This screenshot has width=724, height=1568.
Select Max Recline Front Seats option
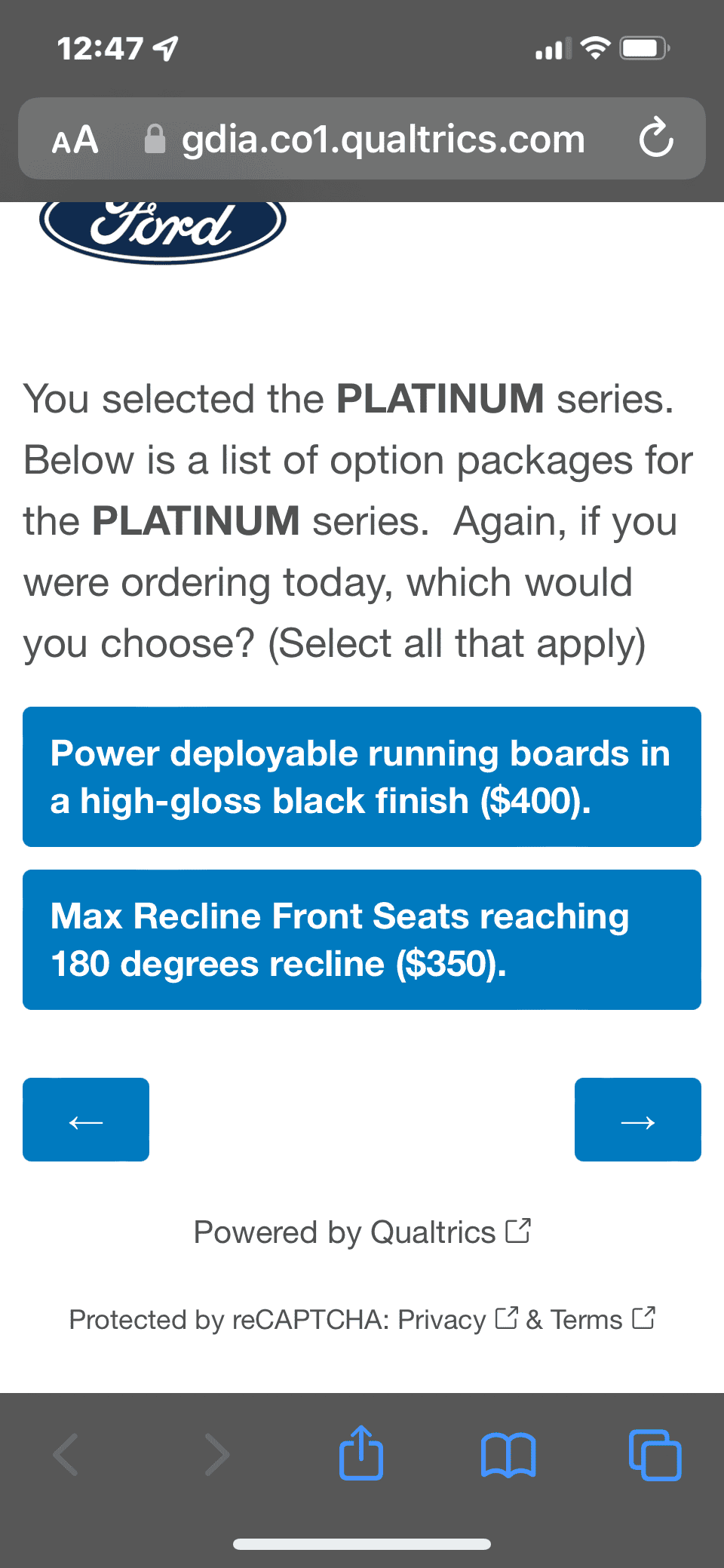362,940
